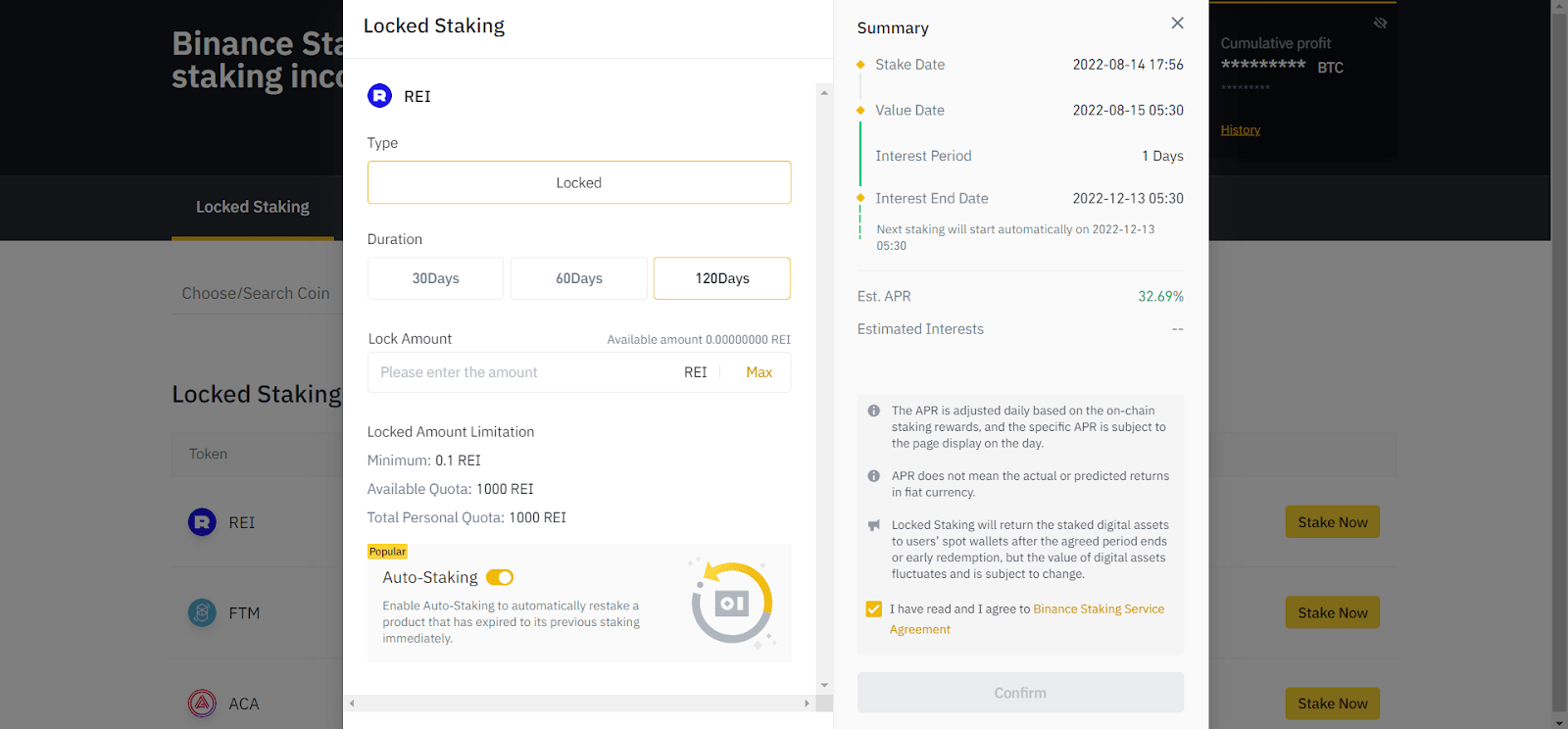Screen dimensions: 1568x729
Task: Click the dialog scroll-down arrow
Action: pos(824,685)
